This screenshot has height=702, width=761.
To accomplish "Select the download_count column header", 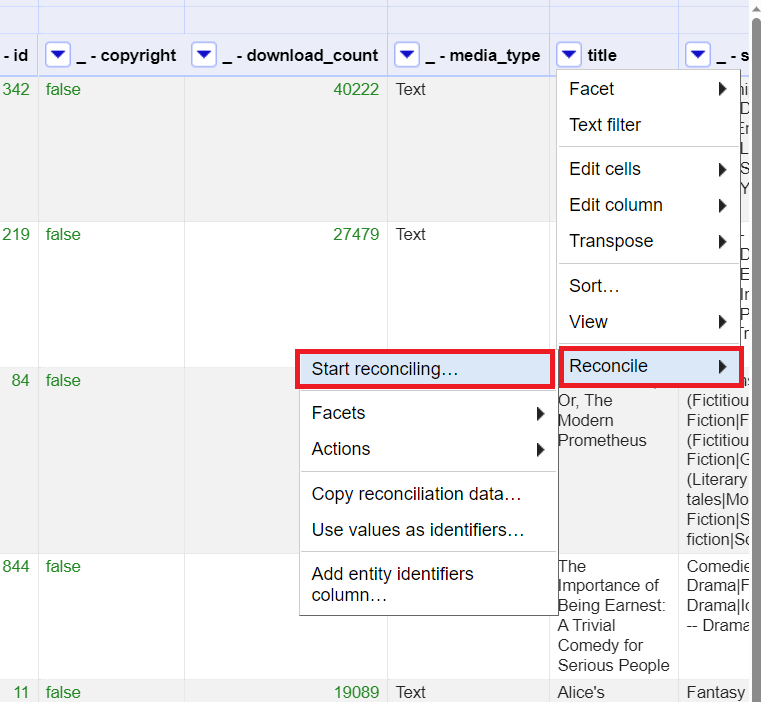I will tap(300, 55).
